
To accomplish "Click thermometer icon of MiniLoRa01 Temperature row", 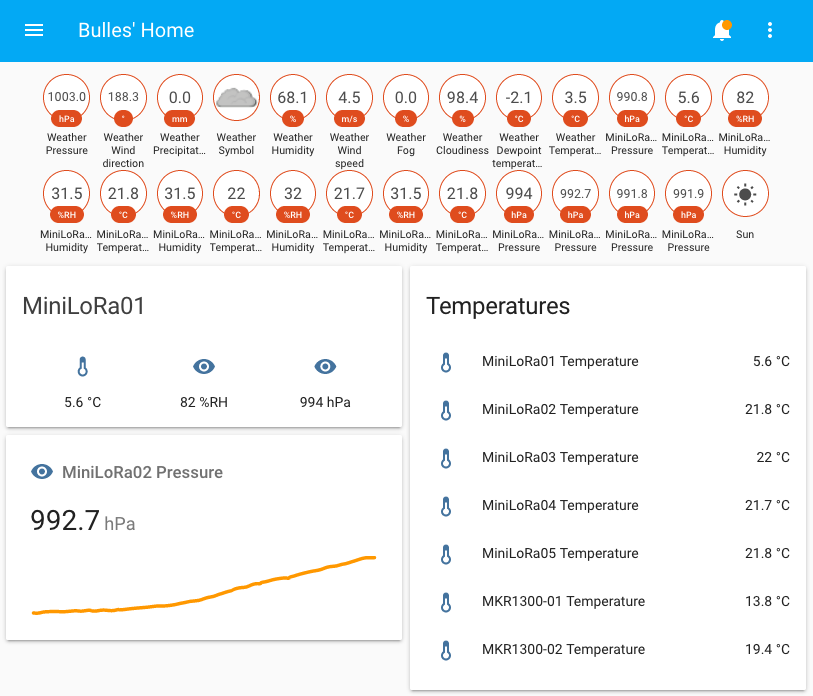I will 446,362.
